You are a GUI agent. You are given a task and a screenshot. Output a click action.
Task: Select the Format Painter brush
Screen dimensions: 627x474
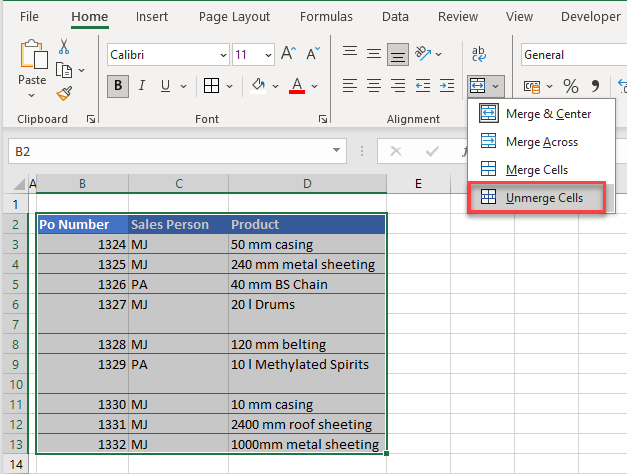coord(65,93)
